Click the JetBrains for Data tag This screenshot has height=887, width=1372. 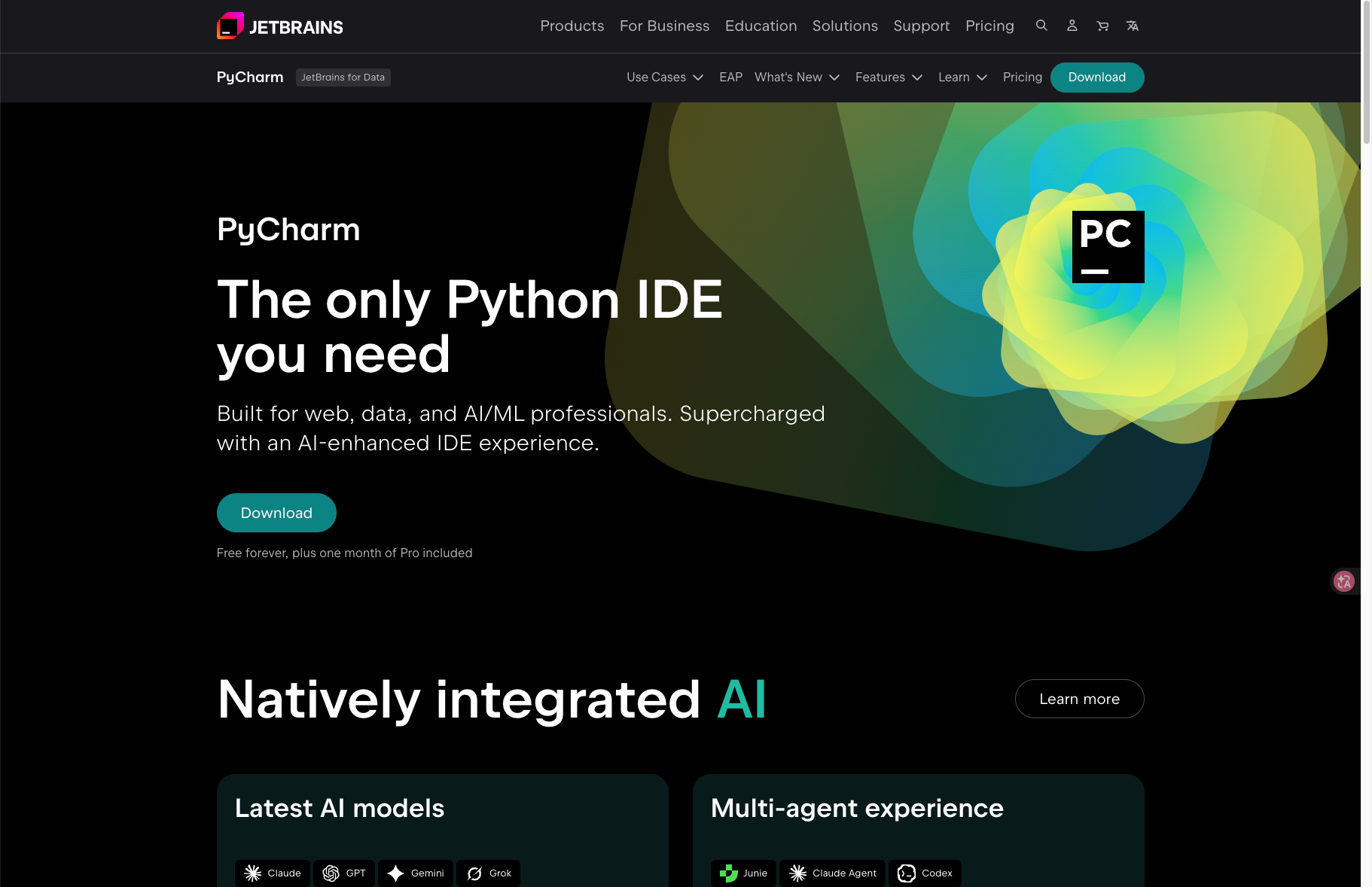(x=343, y=78)
